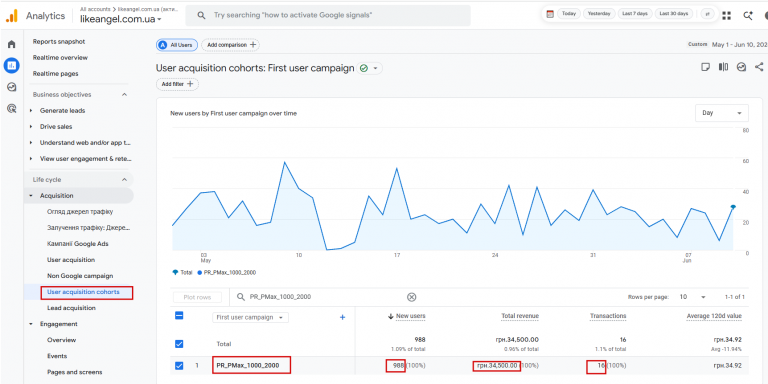
Task: Toggle the Total row checkbox
Action: (179, 344)
